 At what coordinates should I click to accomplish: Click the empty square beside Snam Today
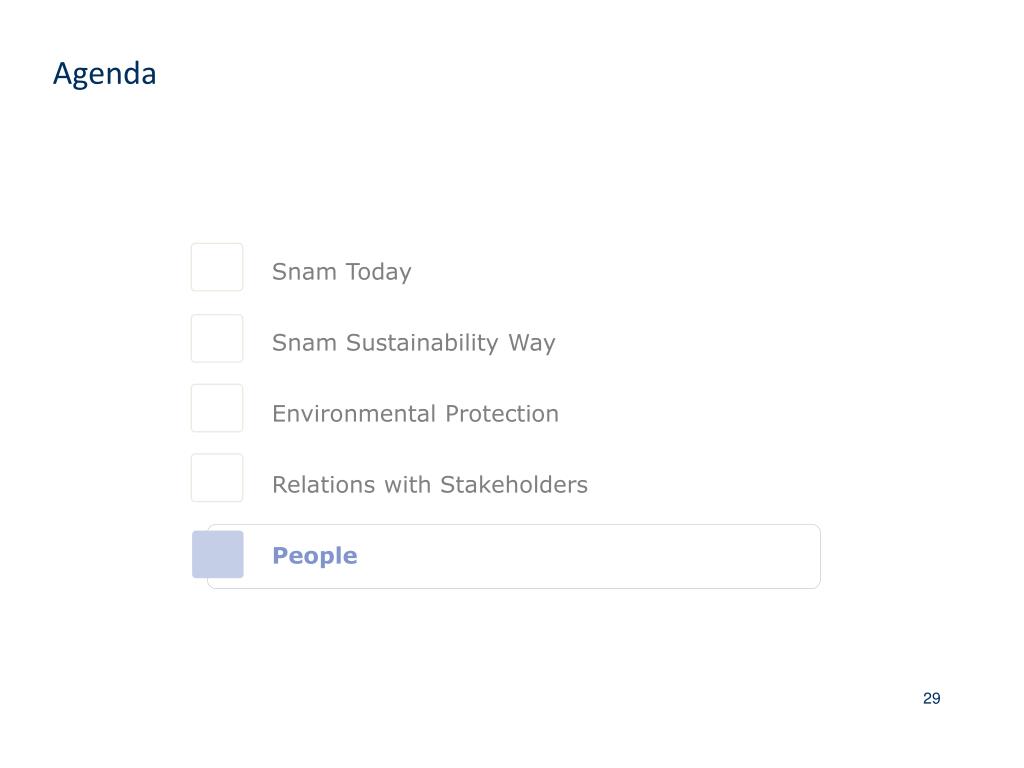pos(217,267)
